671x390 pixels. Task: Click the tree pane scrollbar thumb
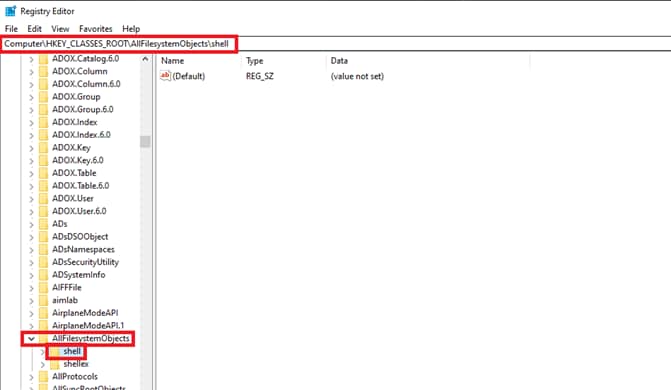145,141
